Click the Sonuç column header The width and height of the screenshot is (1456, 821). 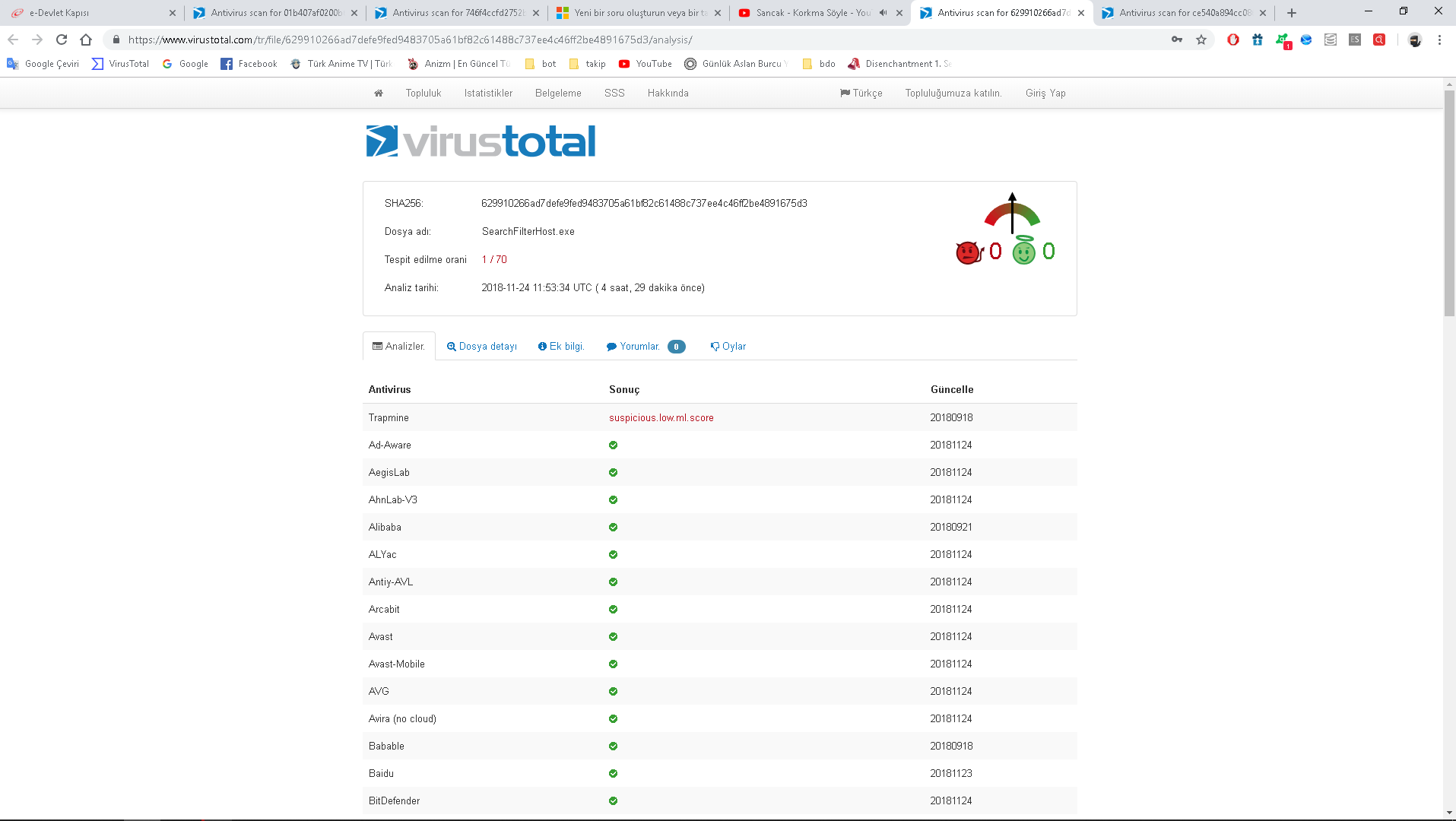624,390
